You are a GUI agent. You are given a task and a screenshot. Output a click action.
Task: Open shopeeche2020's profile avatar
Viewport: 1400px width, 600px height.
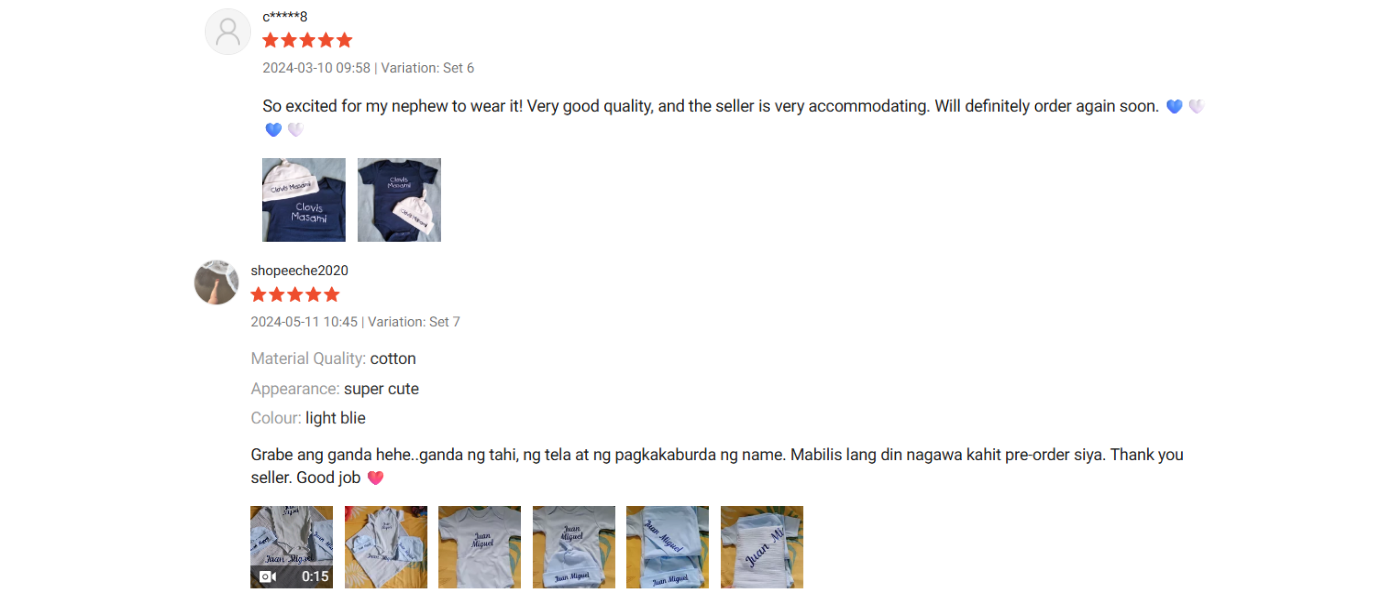[x=216, y=283]
